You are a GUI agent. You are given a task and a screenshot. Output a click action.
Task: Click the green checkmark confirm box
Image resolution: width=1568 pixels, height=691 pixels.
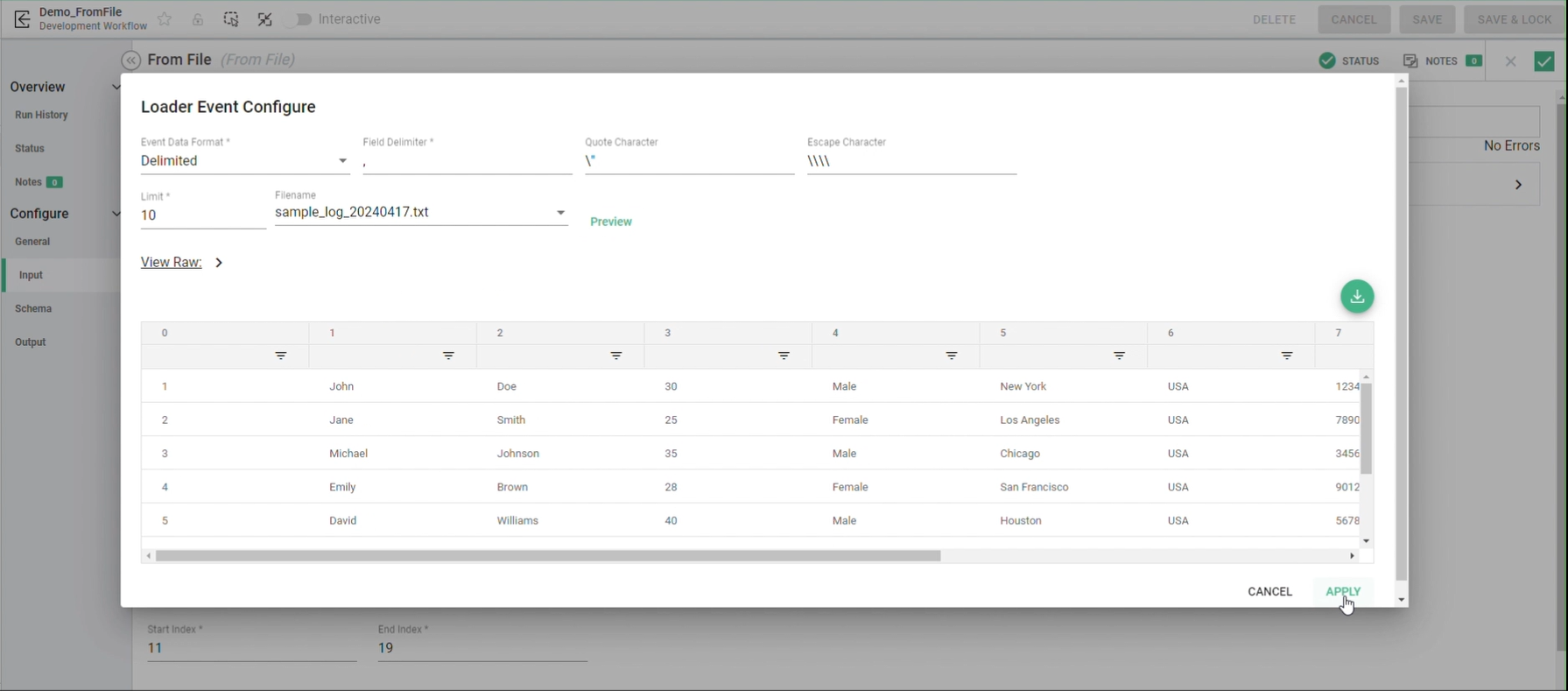[x=1543, y=61]
